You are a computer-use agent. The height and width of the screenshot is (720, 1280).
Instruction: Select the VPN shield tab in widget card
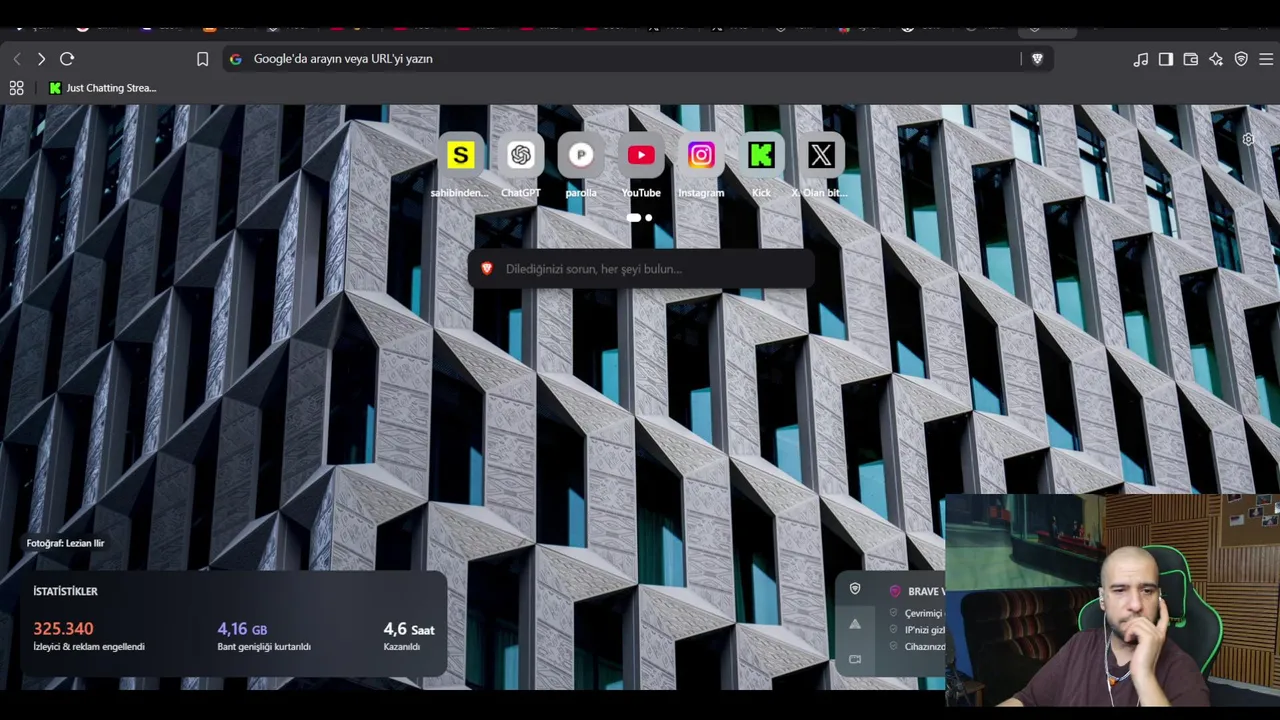pos(855,590)
